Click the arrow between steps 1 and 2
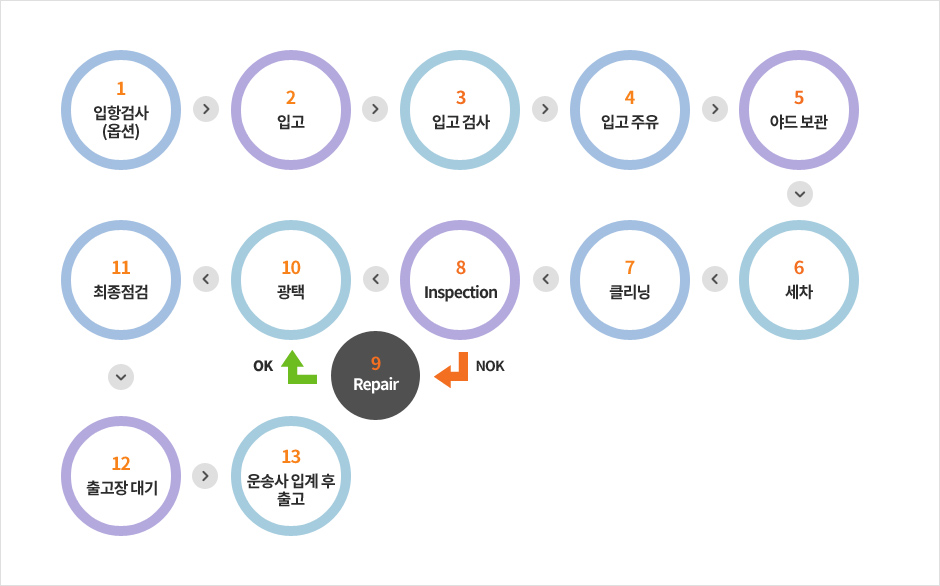The image size is (940, 586). [205, 109]
